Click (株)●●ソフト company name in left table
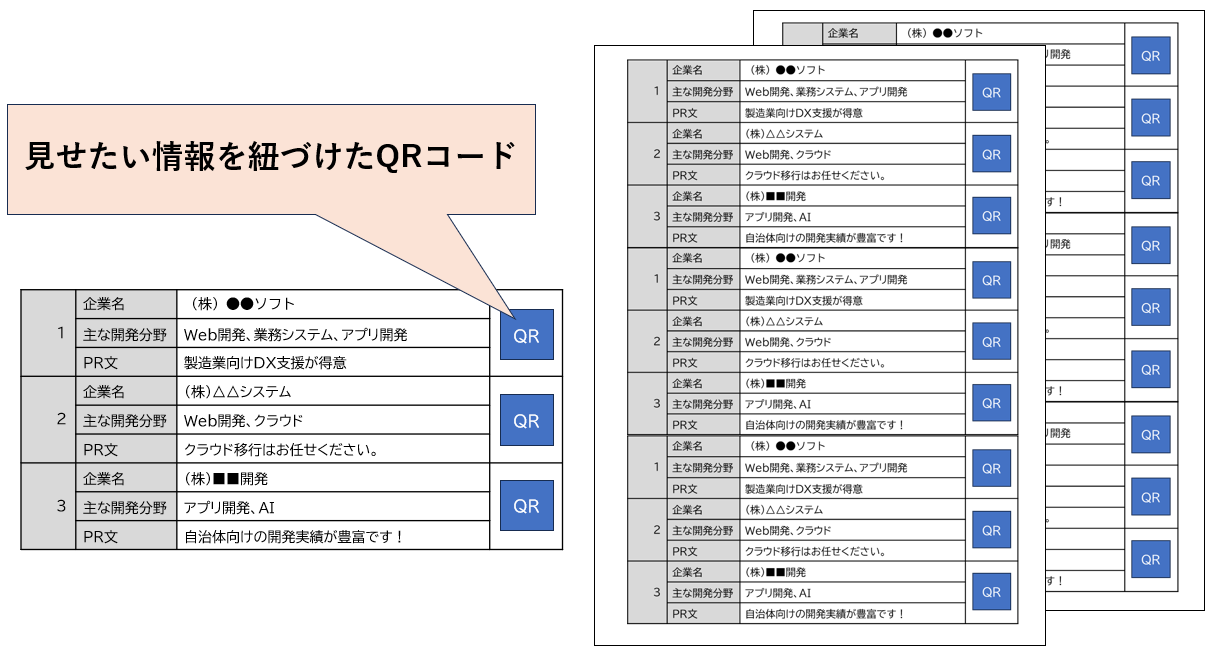The image size is (1212, 651). 240,304
